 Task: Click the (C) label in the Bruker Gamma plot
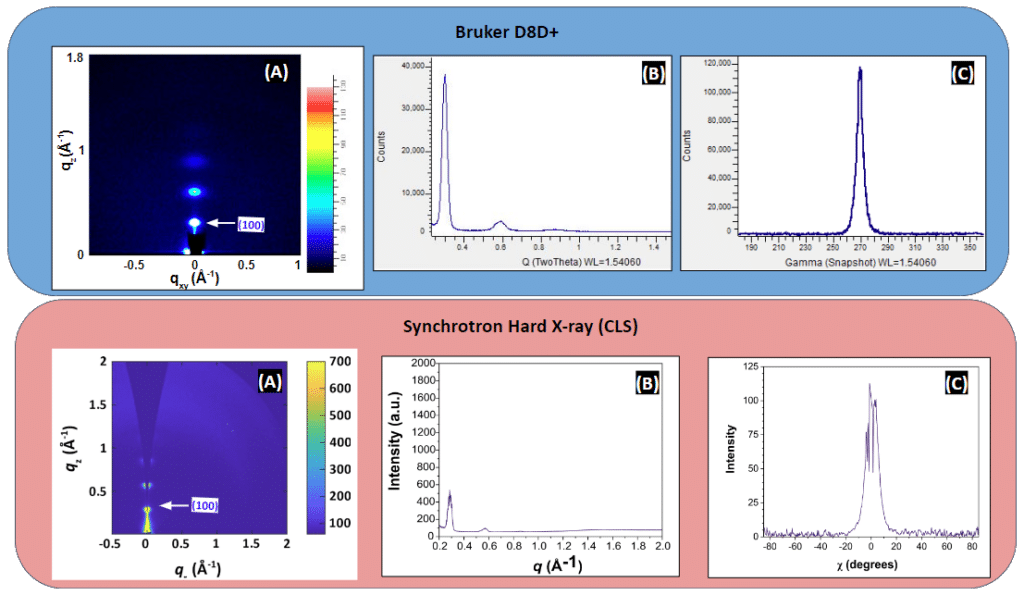962,73
